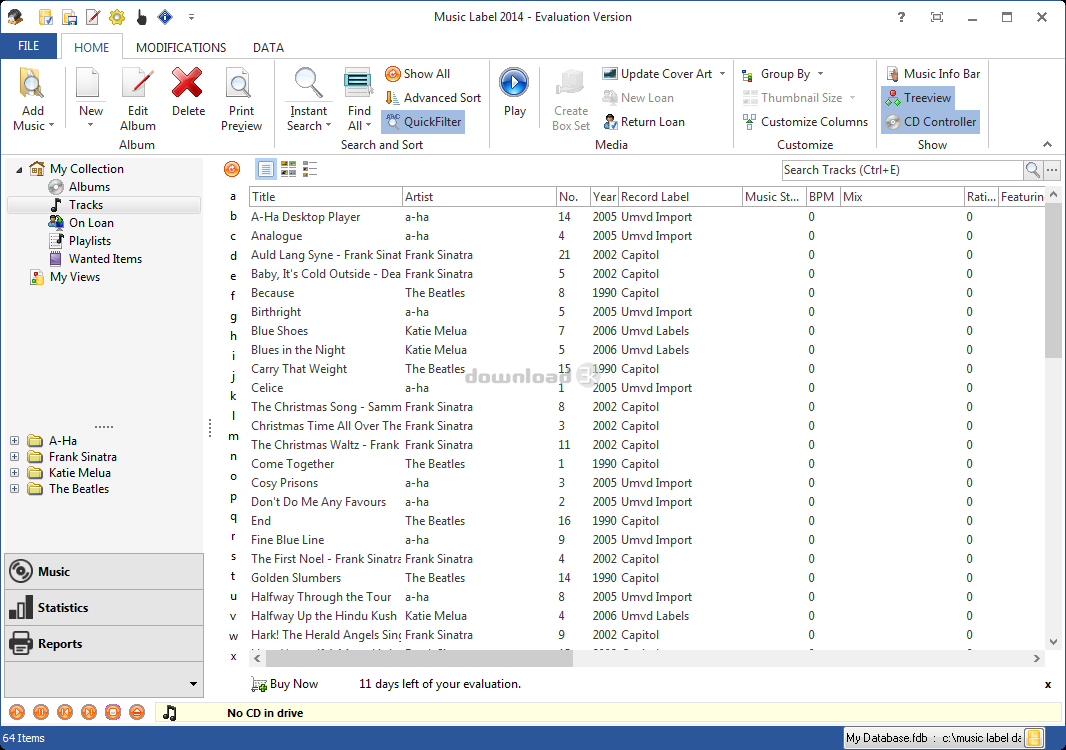Screen dimensions: 1066x750
Task: Open Advanced Sort in the ribbon
Action: pyautogui.click(x=433, y=98)
